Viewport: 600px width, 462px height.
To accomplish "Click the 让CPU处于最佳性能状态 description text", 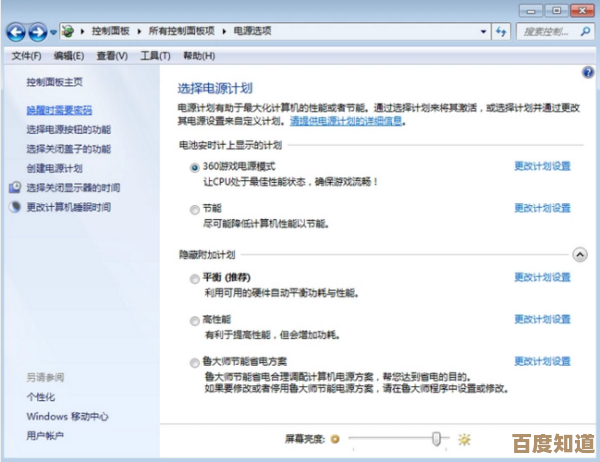I will click(291, 182).
